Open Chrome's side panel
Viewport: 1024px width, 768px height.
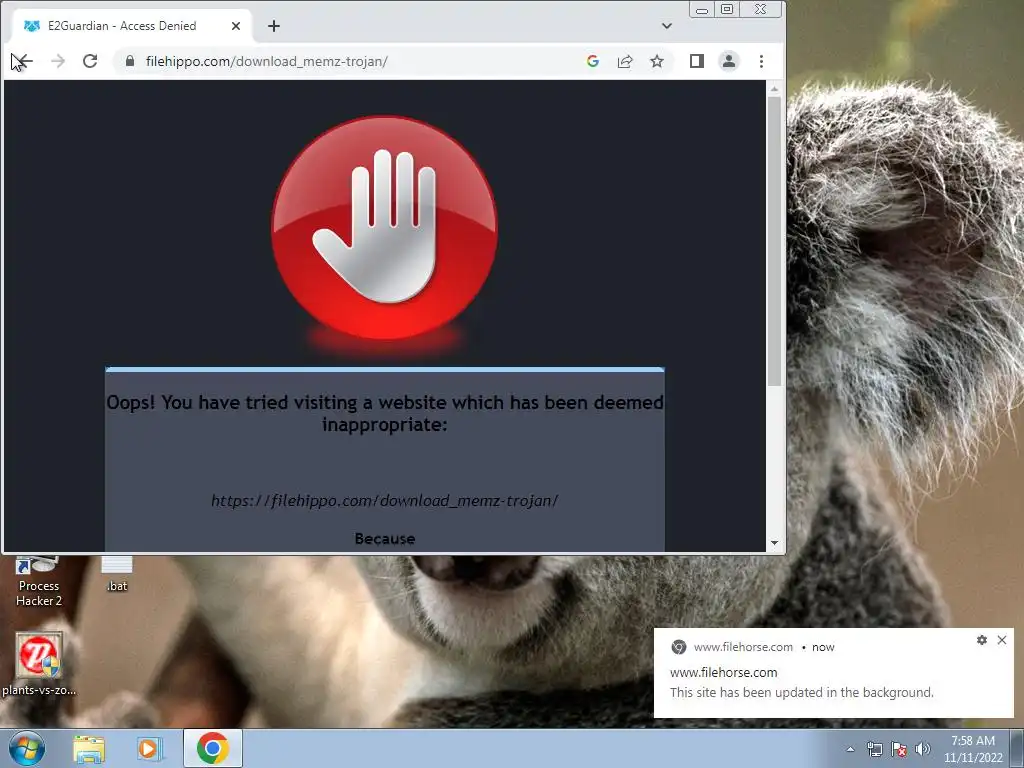pyautogui.click(x=697, y=61)
